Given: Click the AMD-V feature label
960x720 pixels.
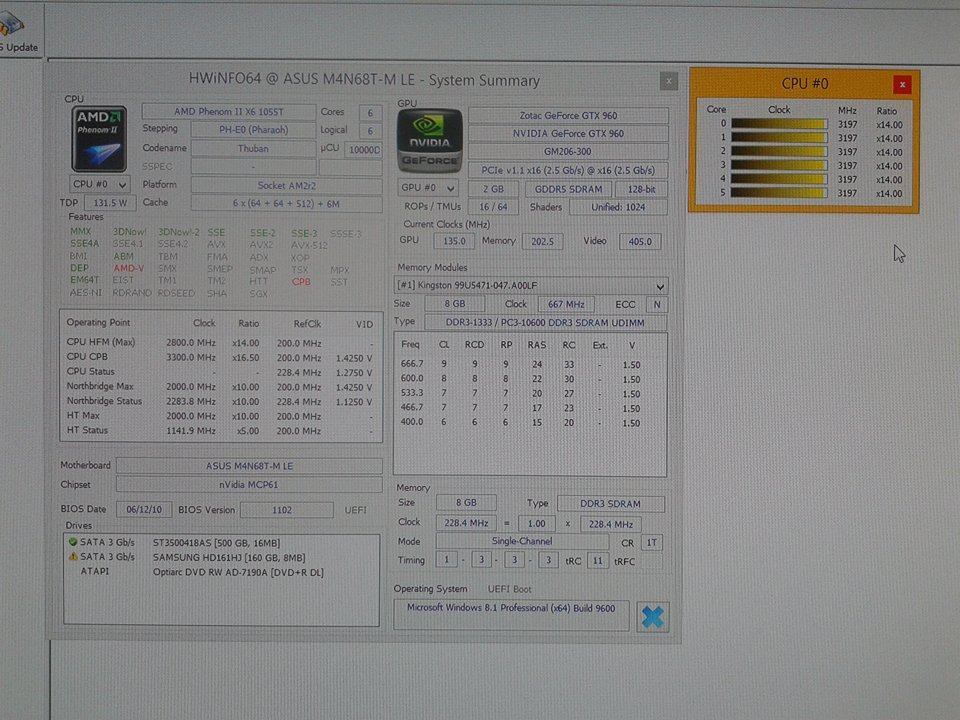Looking at the screenshot, I should pyautogui.click(x=129, y=268).
